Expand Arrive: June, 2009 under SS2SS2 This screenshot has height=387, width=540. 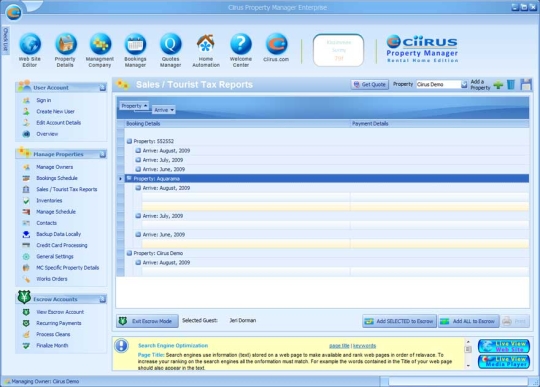click(138, 169)
